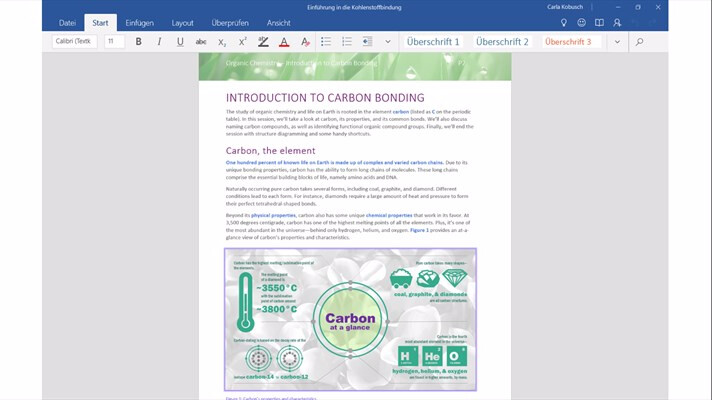
Task: Toggle bold formatting
Action: tap(138, 42)
